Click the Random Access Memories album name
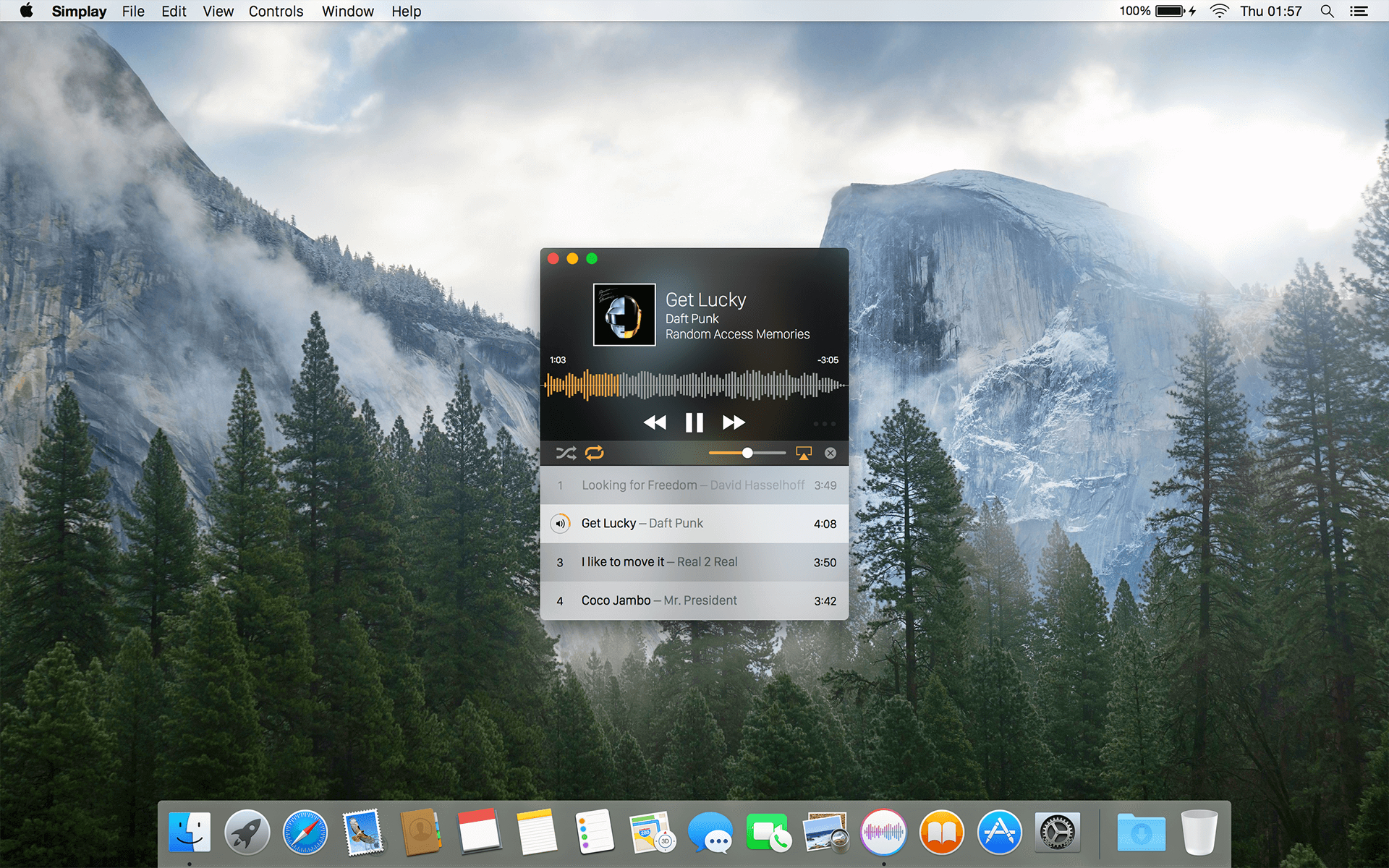This screenshot has height=868, width=1389. pos(737,334)
